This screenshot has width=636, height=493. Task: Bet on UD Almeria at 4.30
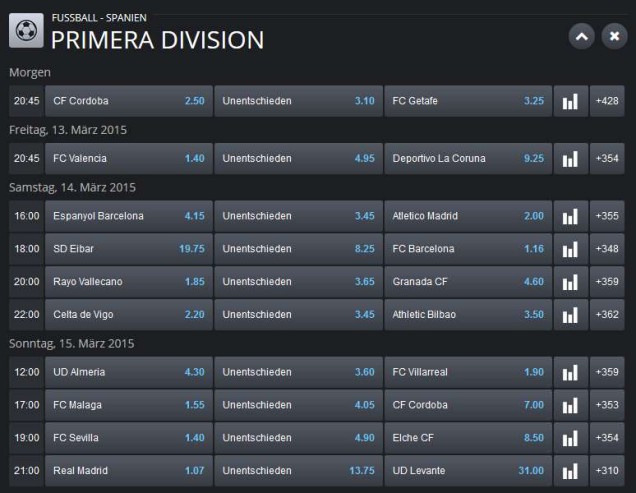129,372
